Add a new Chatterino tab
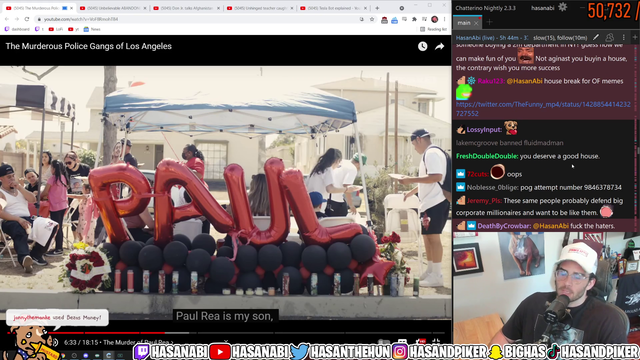640x360 pixels. click(x=489, y=22)
